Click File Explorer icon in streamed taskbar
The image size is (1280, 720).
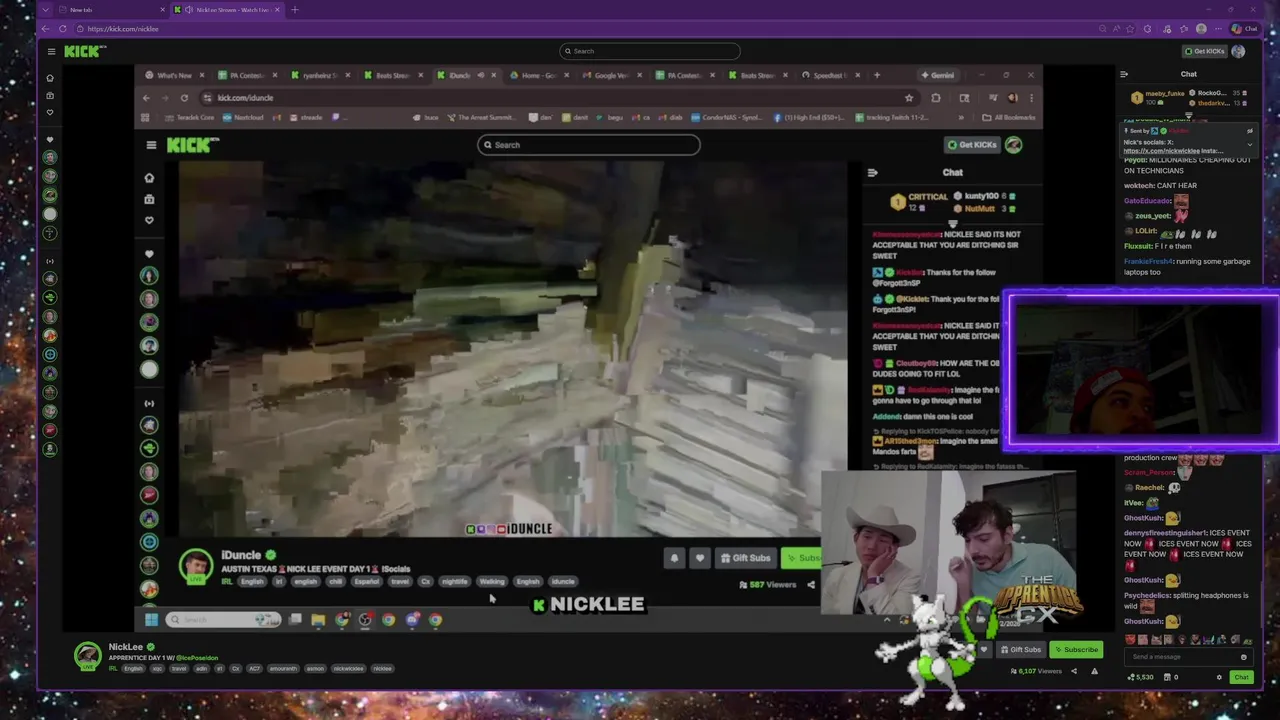coord(318,620)
